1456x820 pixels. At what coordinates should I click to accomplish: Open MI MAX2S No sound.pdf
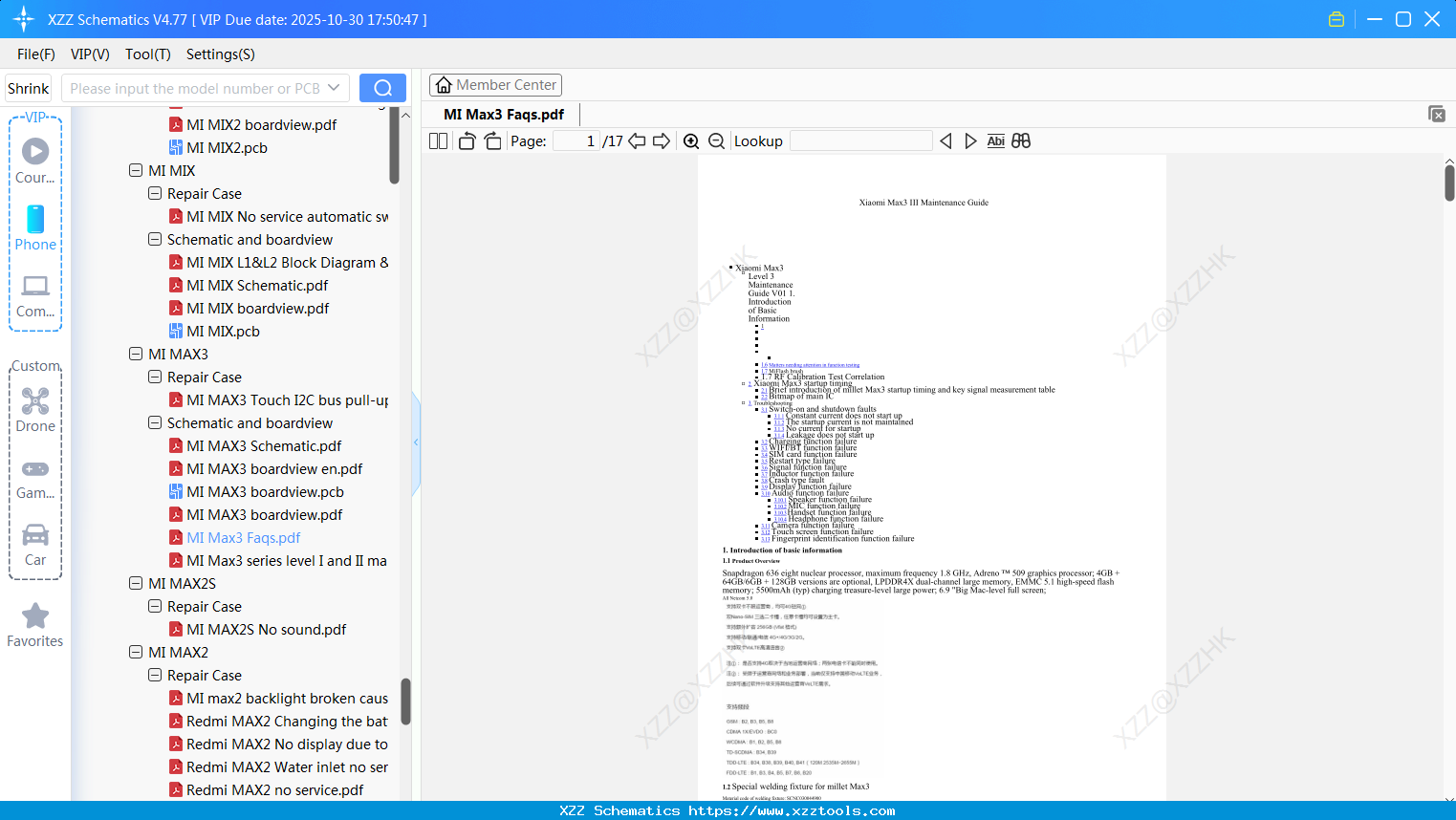pyautogui.click(x=258, y=630)
